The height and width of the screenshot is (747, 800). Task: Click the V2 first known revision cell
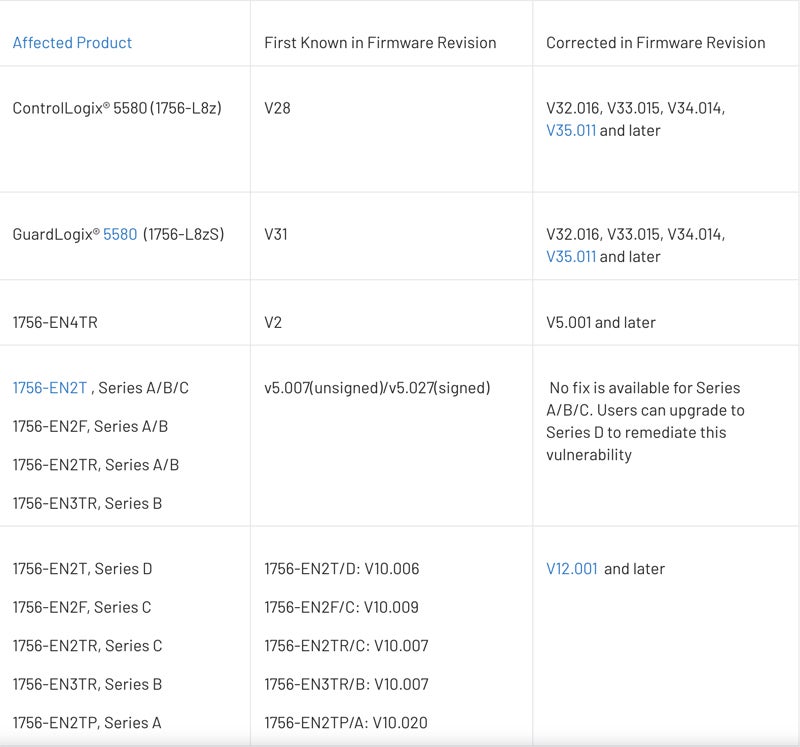coord(274,323)
